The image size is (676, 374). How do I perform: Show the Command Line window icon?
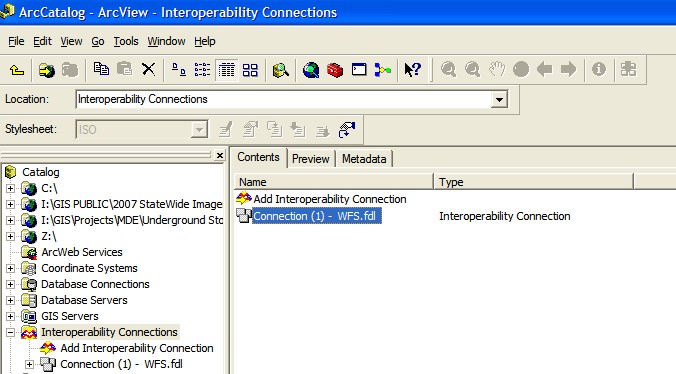[359, 69]
